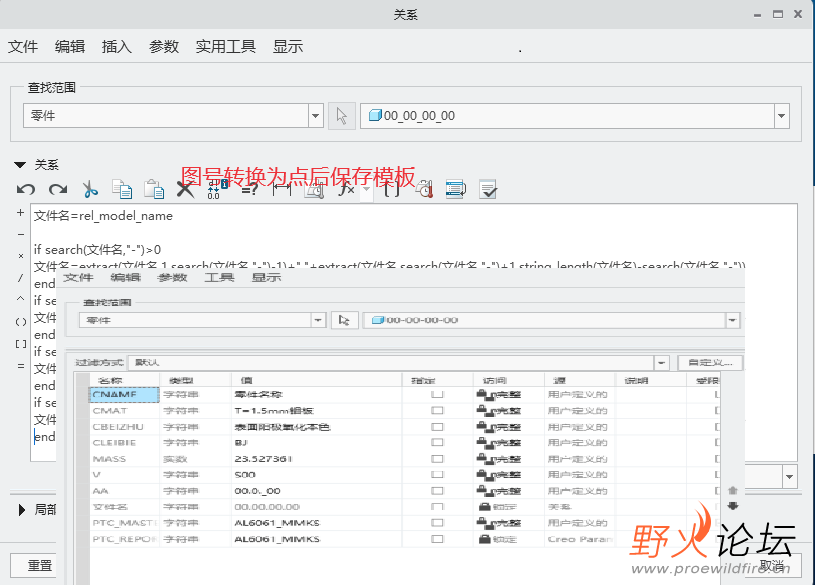Insert parentheses operator
The height and width of the screenshot is (585, 815).
(21, 322)
